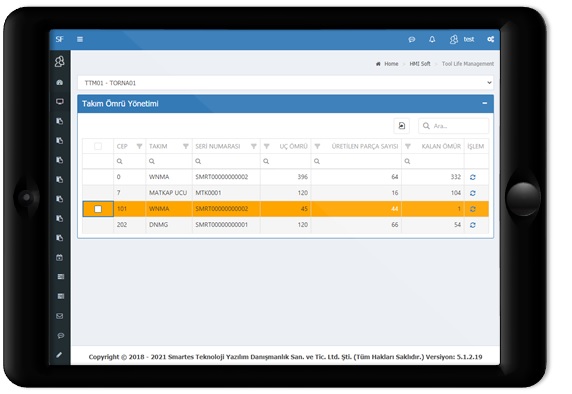The width and height of the screenshot is (572, 394).
Task: Open the dashboard gauge icon in the sidebar
Action: pos(59,82)
